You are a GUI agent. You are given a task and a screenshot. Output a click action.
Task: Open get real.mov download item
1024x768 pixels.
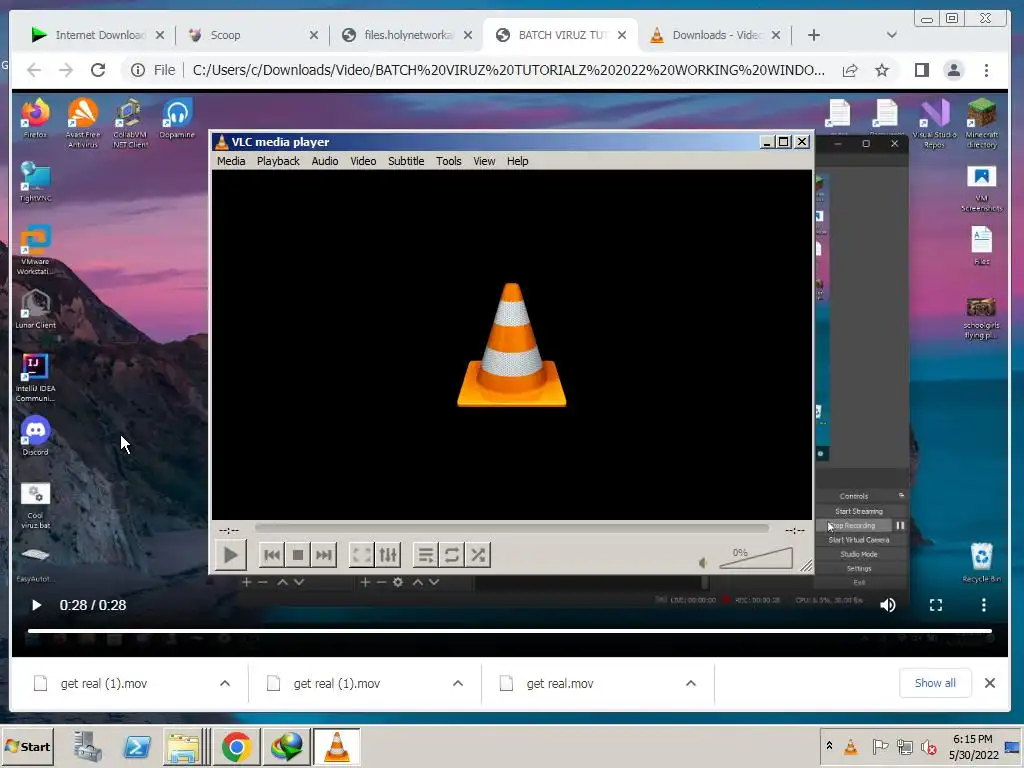click(x=560, y=684)
